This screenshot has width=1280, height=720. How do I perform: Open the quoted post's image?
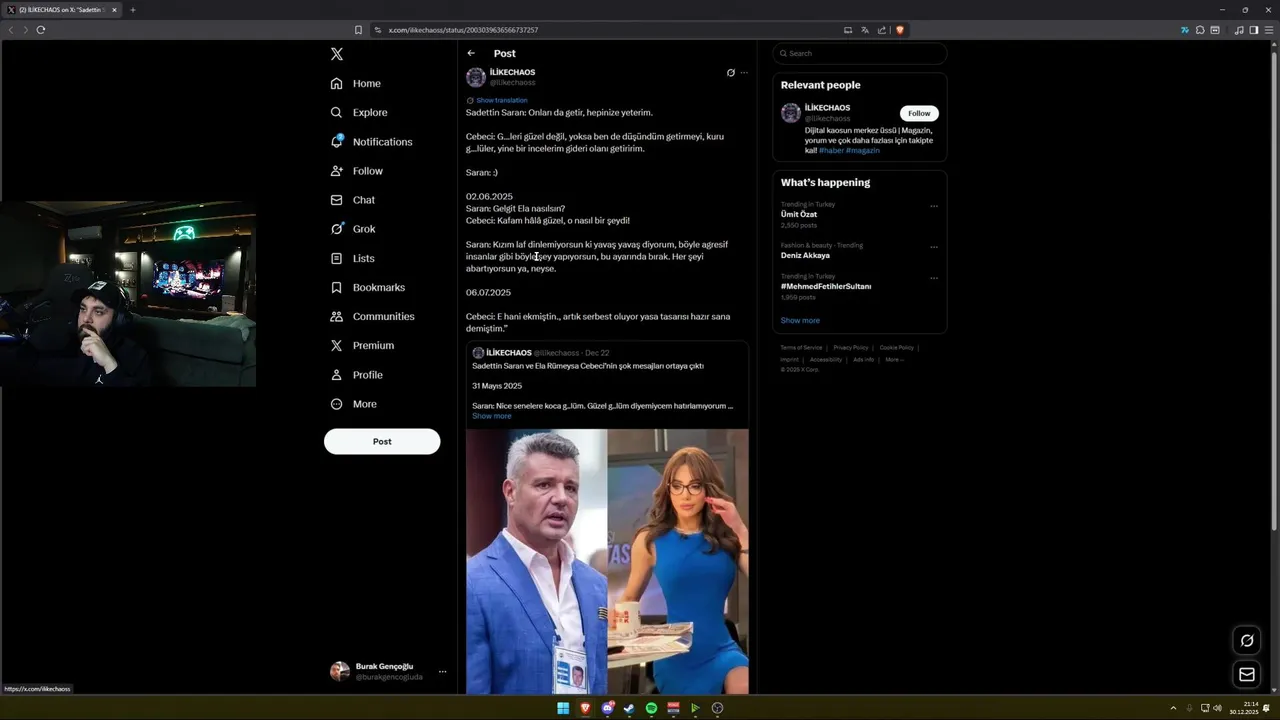pos(607,561)
